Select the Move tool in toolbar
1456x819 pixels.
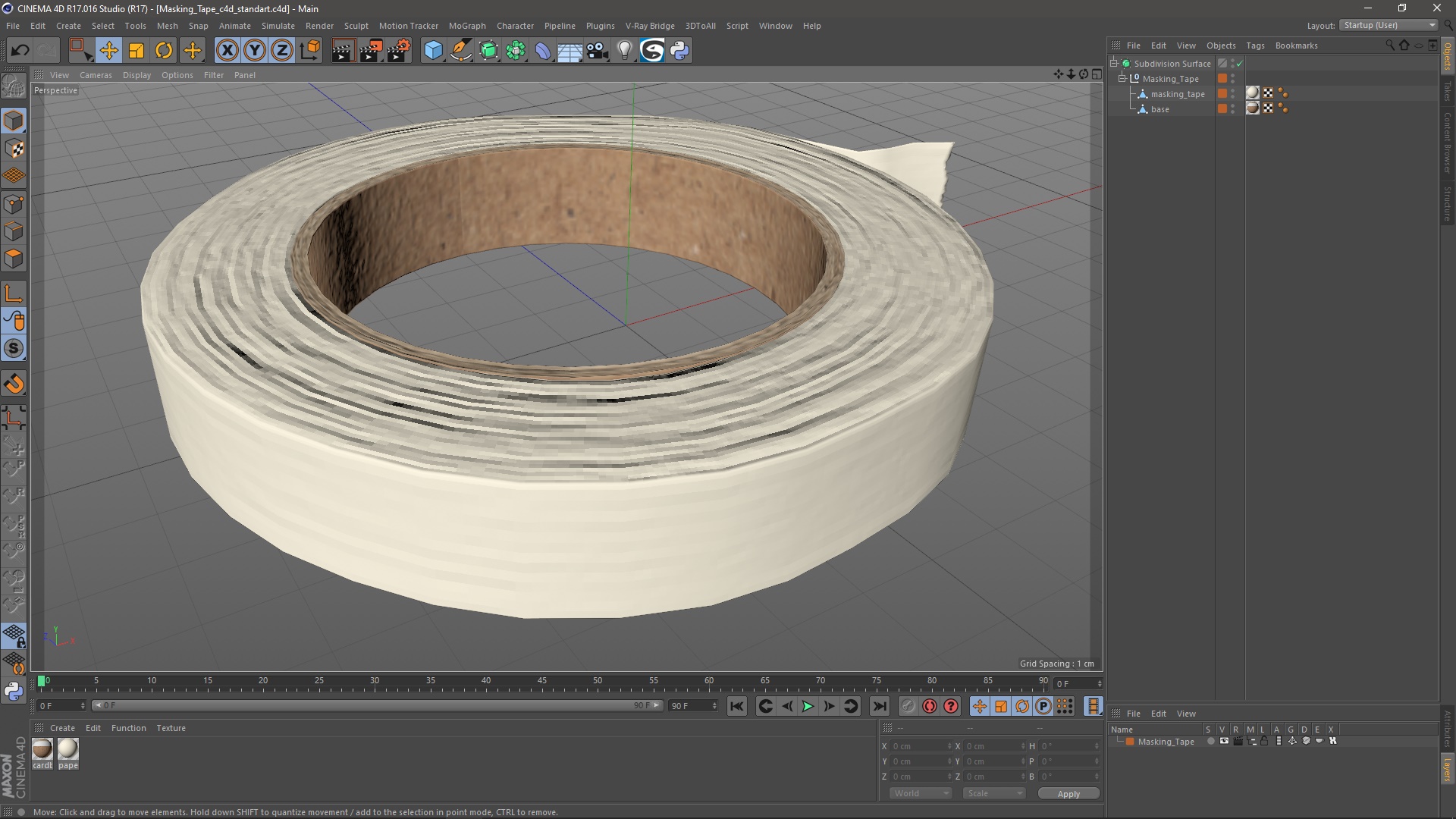tap(108, 51)
